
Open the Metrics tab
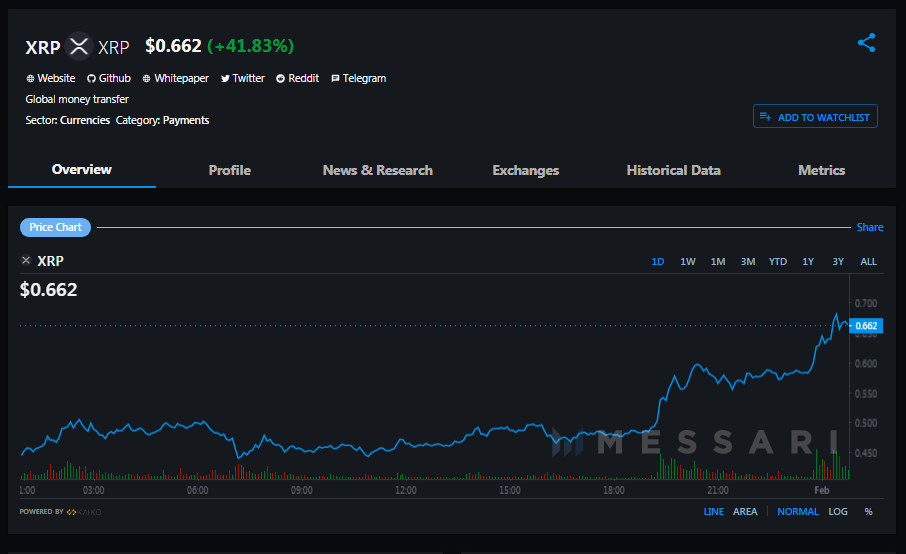[x=821, y=170]
